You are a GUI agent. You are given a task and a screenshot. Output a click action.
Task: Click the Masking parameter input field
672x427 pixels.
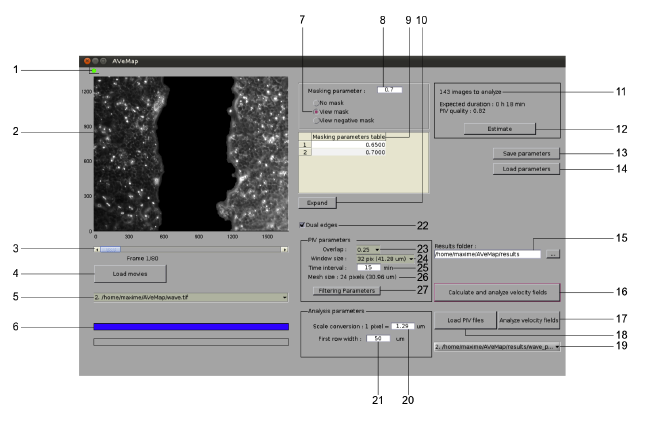click(x=392, y=90)
